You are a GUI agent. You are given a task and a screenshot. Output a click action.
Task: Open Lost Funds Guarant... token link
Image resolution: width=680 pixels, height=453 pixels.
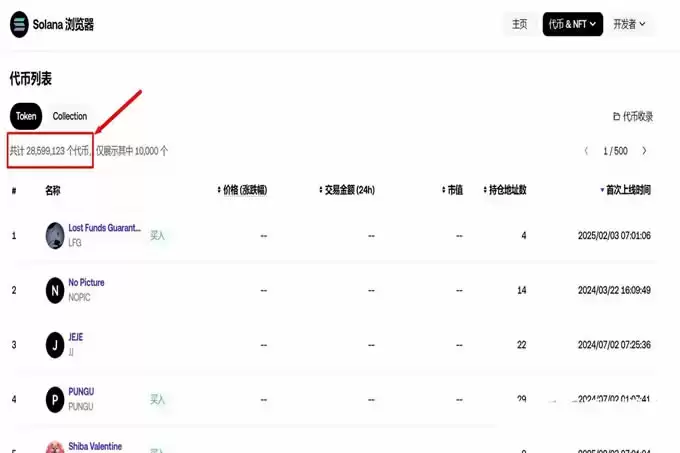105,228
